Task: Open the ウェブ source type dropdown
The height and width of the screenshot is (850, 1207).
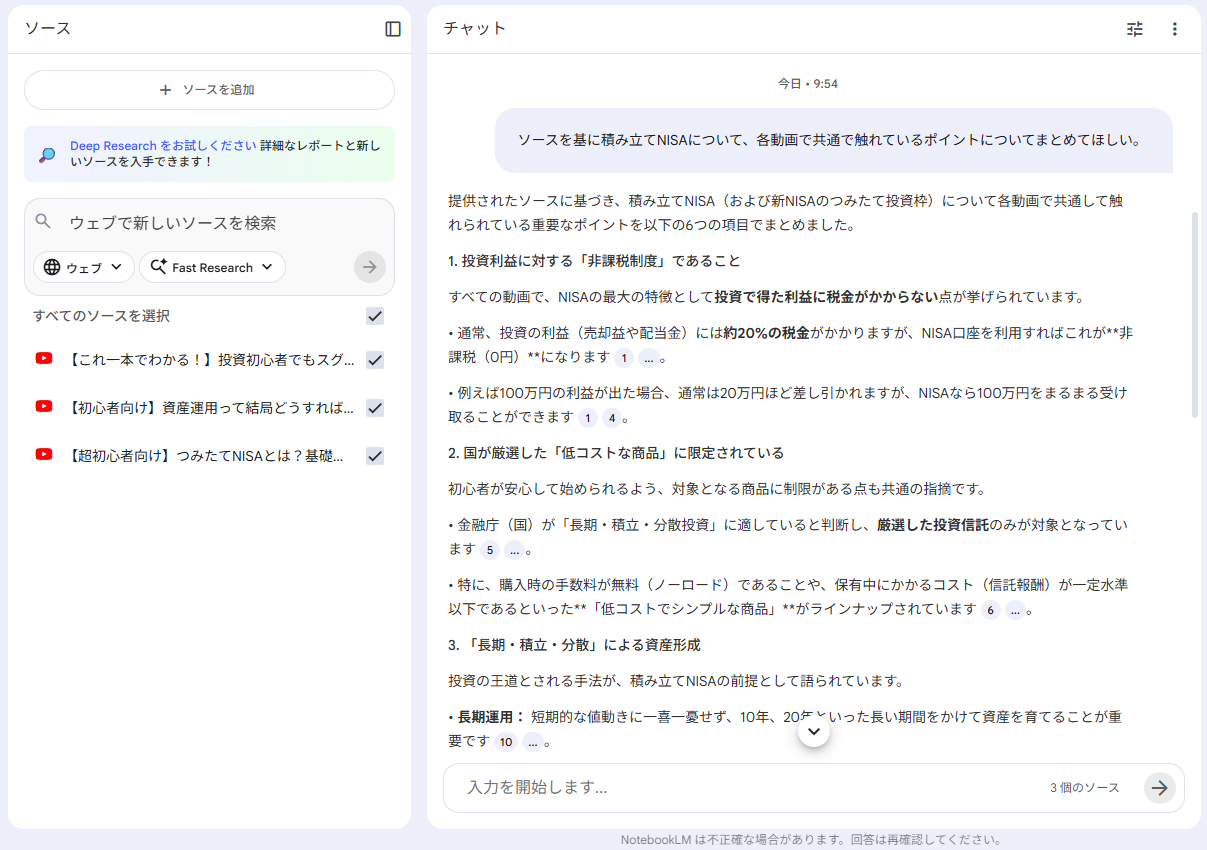Action: click(x=84, y=267)
